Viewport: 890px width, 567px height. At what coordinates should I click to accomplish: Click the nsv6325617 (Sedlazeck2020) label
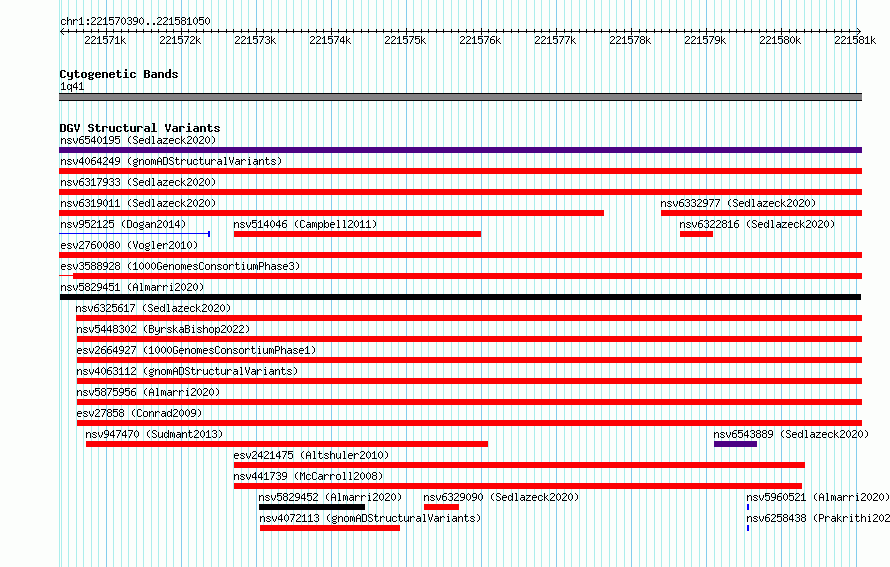pyautogui.click(x=153, y=308)
